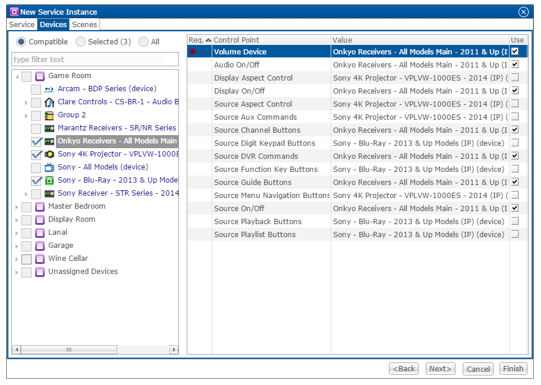Select the Compatible radio button
This screenshot has height=385, width=541.
click(x=21, y=42)
